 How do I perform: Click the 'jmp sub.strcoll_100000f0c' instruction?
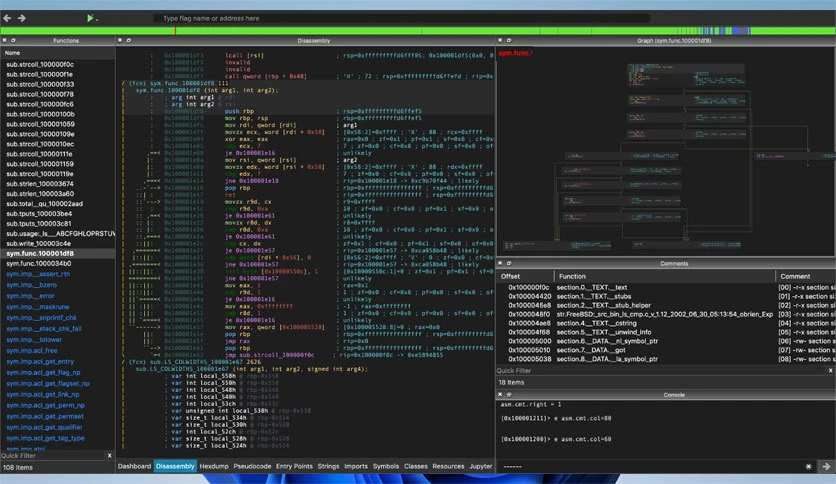269,355
